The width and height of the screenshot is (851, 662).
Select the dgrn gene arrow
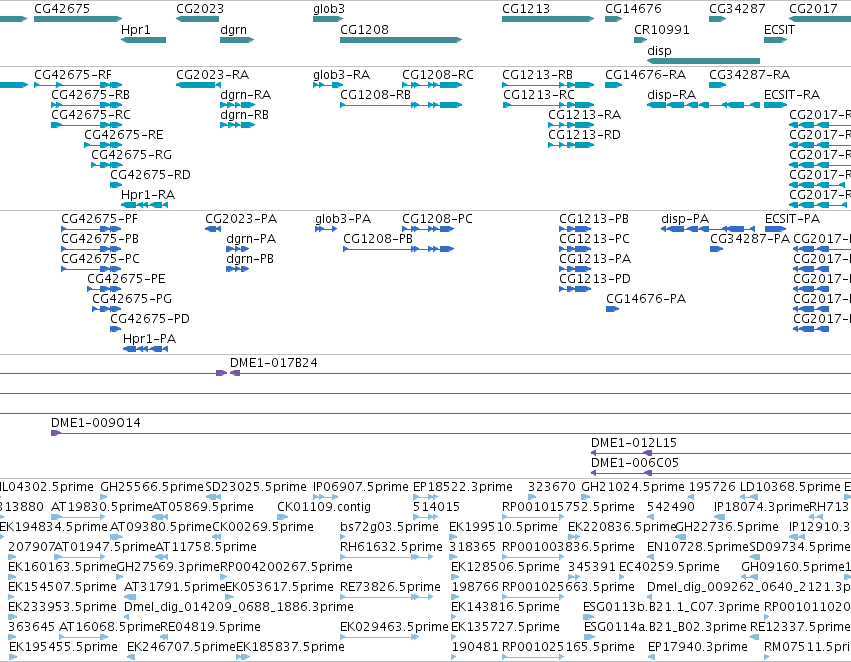237,40
